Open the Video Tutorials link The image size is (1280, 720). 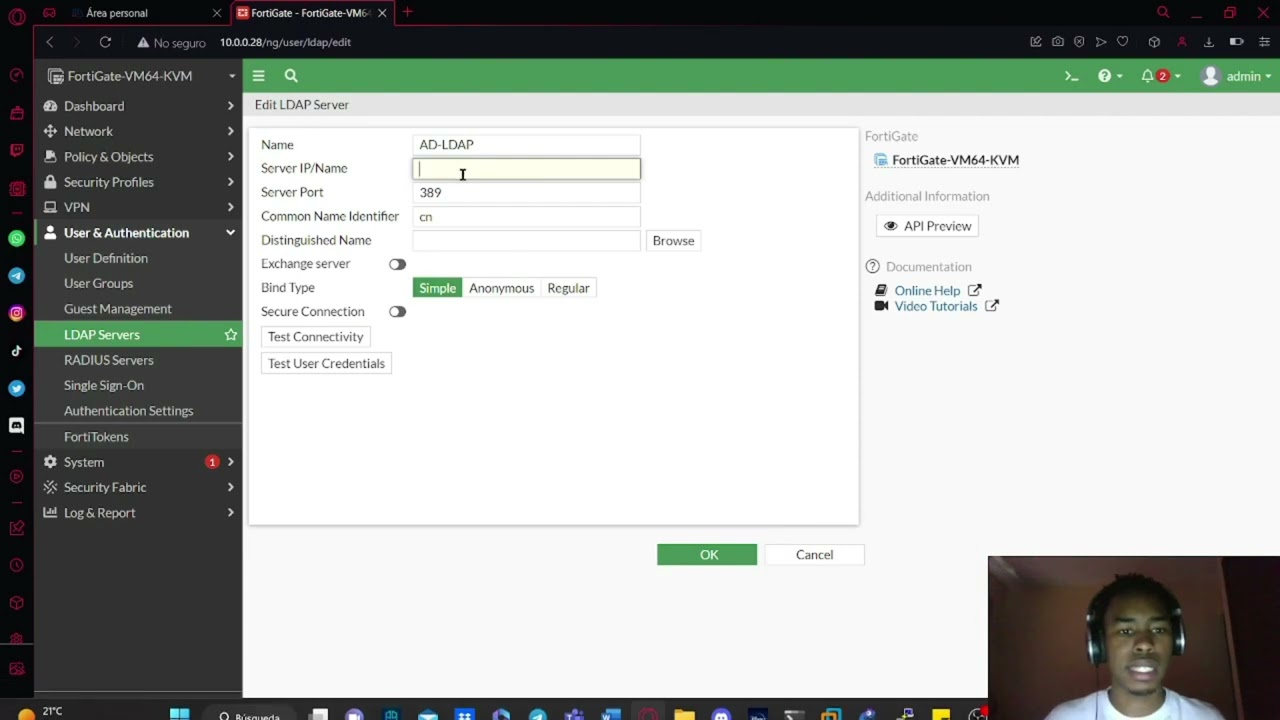tap(936, 306)
